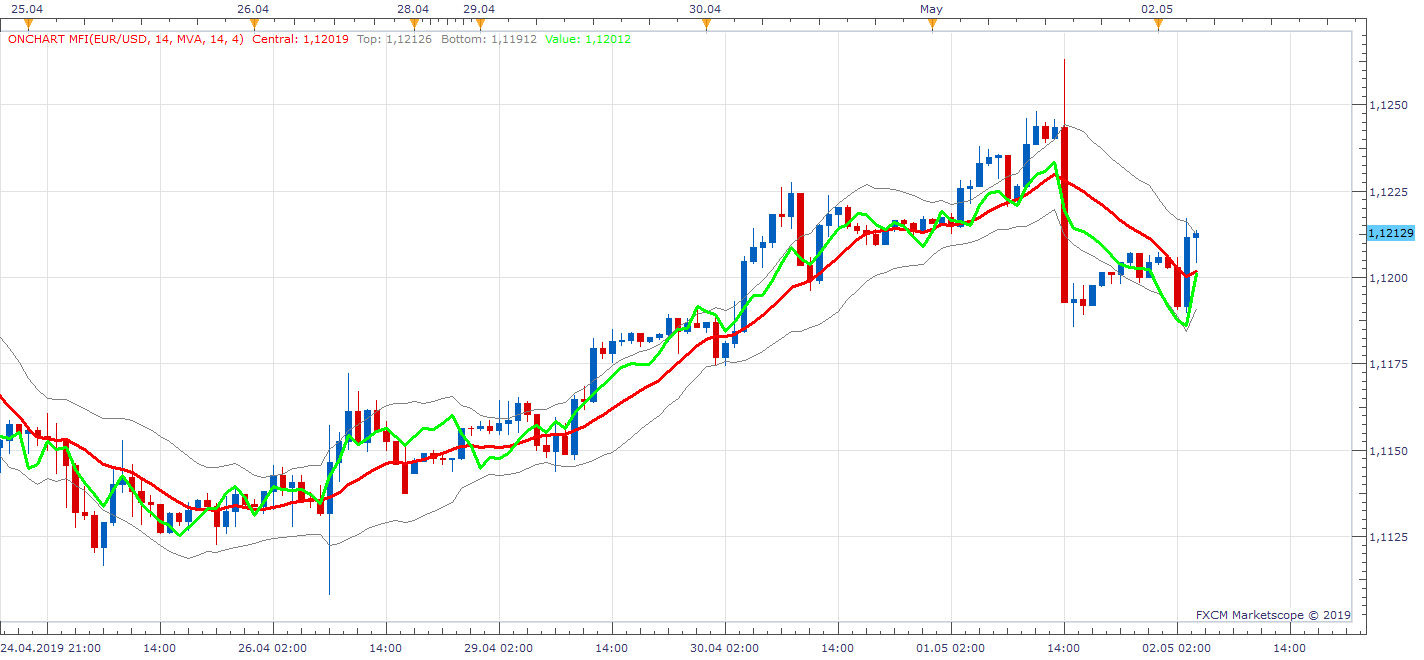Select the tallest red candle after May marker
The image size is (1424, 660).
tap(1064, 215)
